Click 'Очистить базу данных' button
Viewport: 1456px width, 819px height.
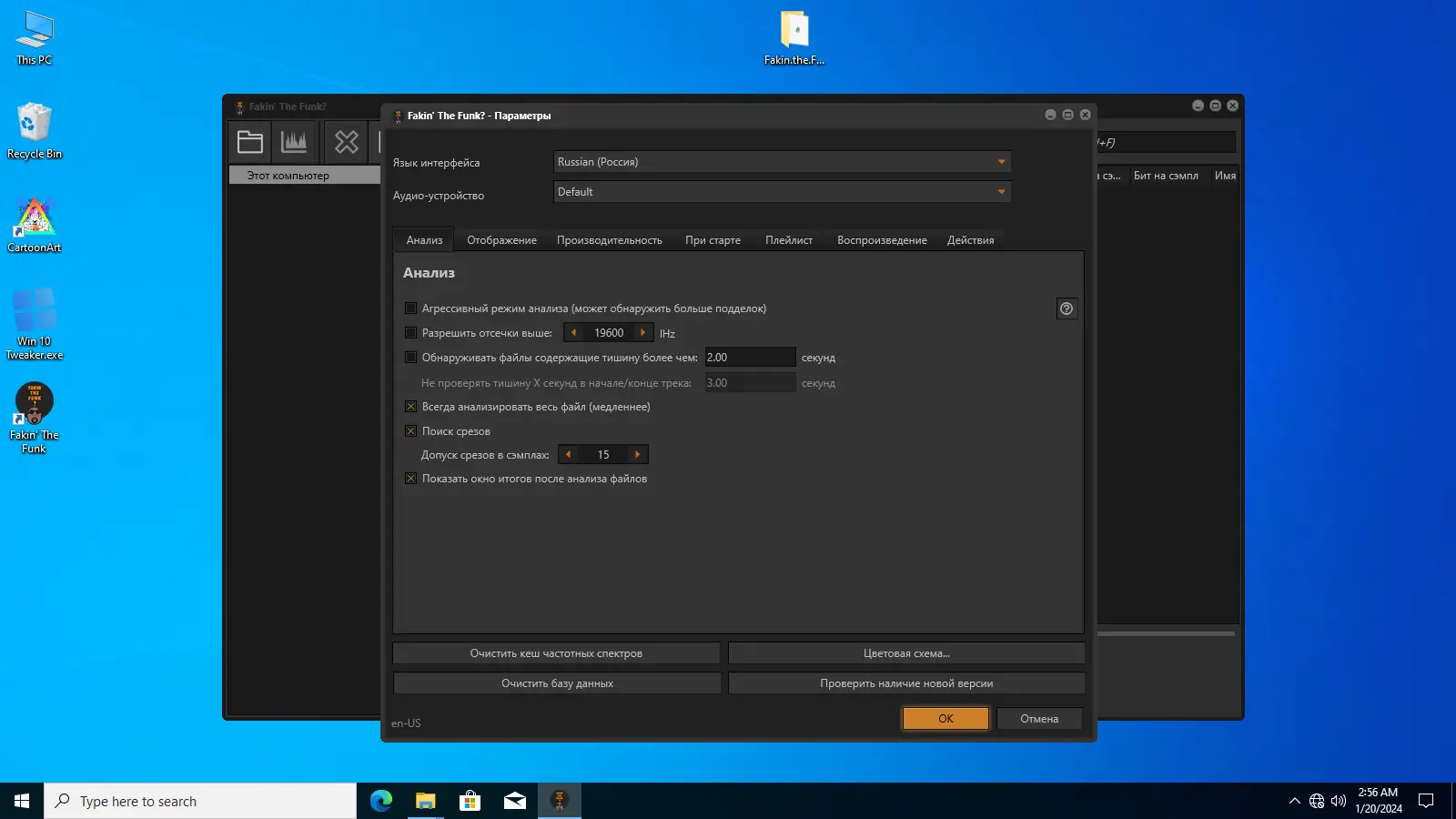pos(556,683)
